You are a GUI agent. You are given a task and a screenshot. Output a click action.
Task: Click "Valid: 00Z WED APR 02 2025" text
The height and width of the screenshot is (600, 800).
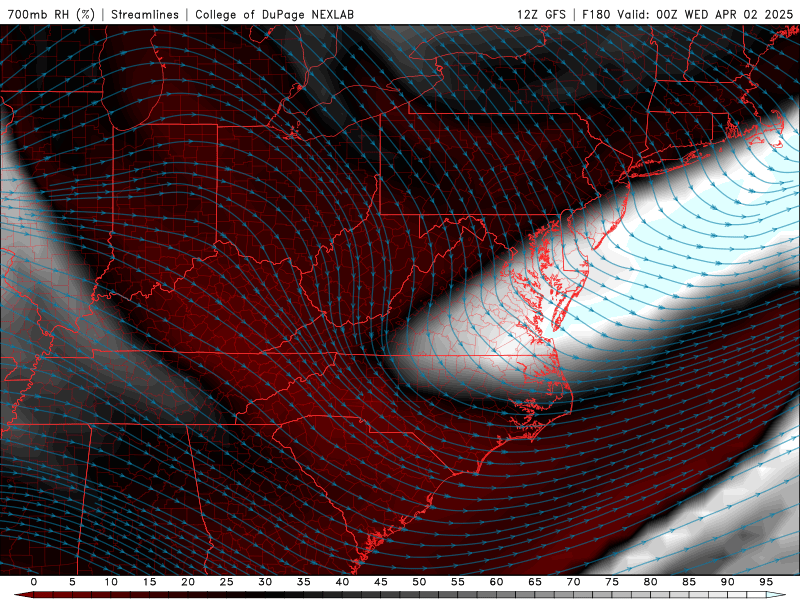click(x=705, y=14)
